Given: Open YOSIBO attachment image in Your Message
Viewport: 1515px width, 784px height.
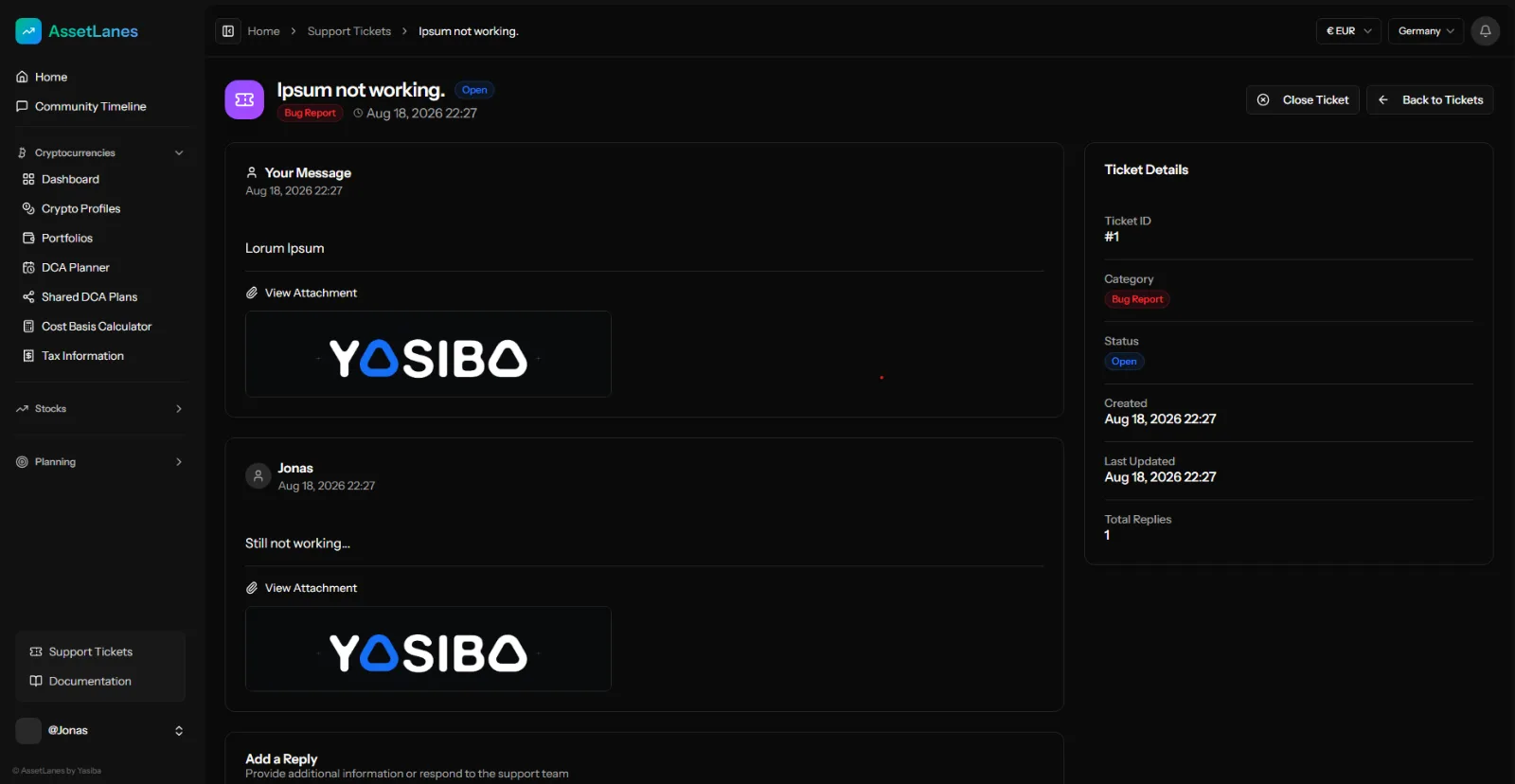Looking at the screenshot, I should pyautogui.click(x=428, y=354).
